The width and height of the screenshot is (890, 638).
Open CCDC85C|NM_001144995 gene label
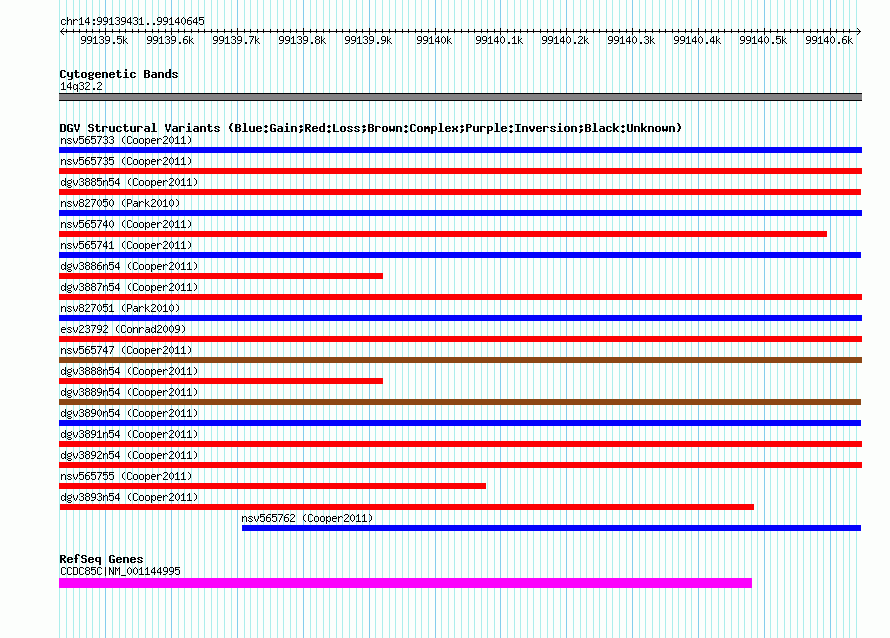click(x=120, y=571)
